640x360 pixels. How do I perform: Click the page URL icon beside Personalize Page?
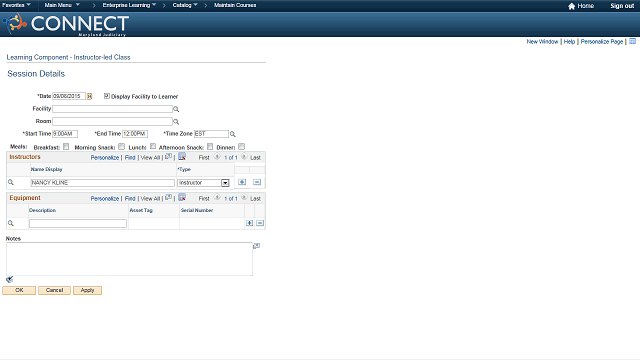pyautogui.click(x=632, y=42)
